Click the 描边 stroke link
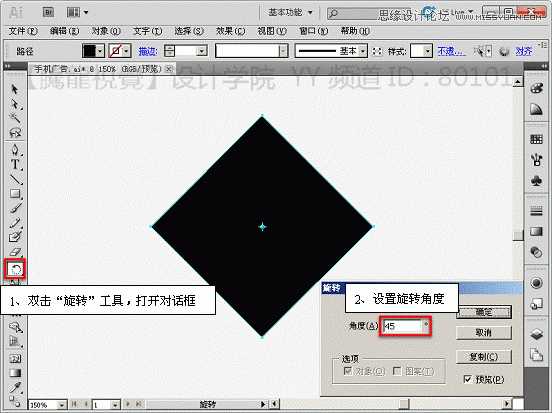Image resolution: width=552 pixels, height=413 pixels. [148, 51]
